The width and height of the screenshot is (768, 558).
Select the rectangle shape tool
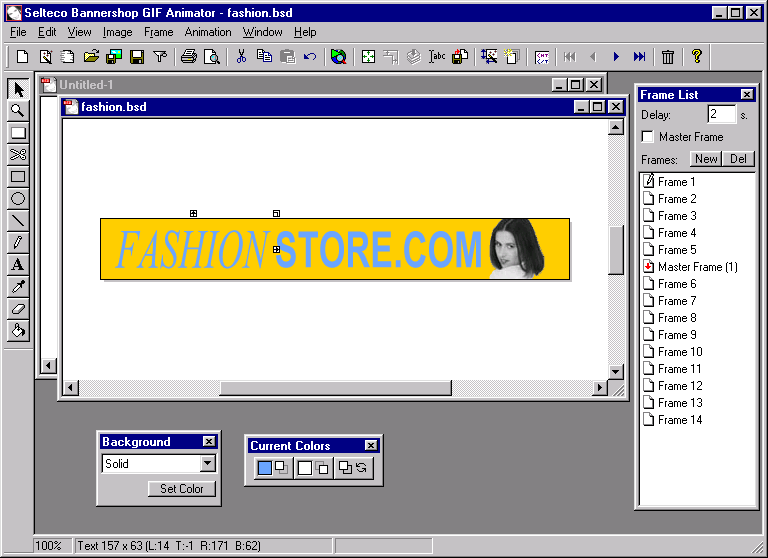point(18,177)
